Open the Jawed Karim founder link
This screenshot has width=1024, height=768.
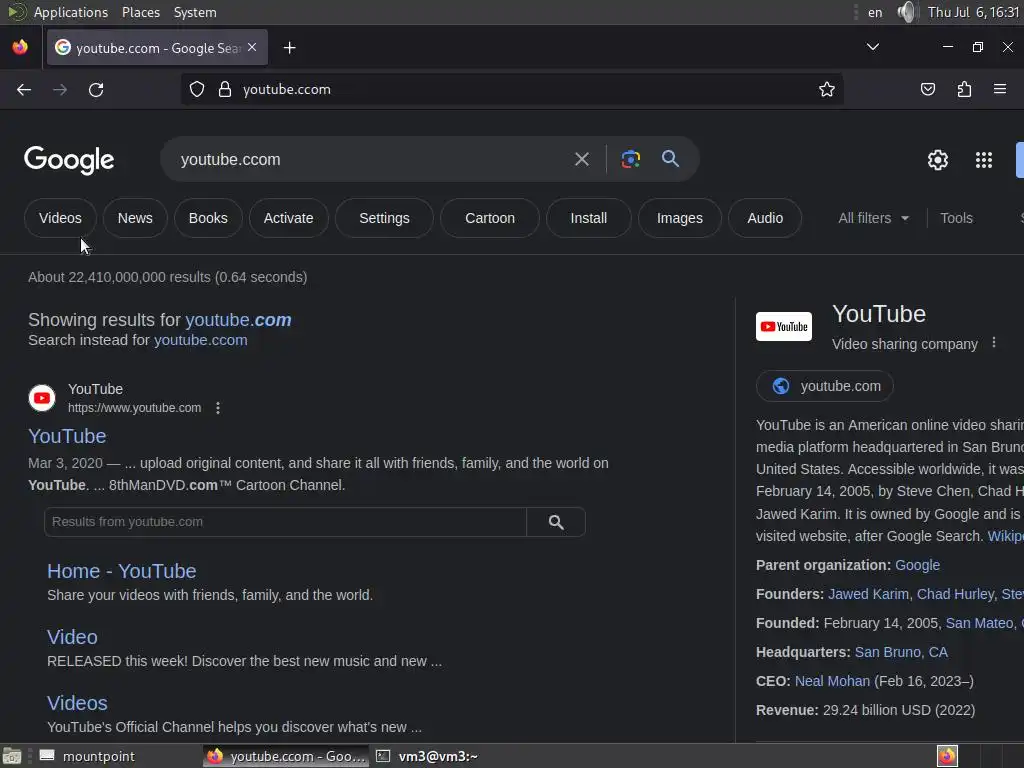tap(868, 594)
